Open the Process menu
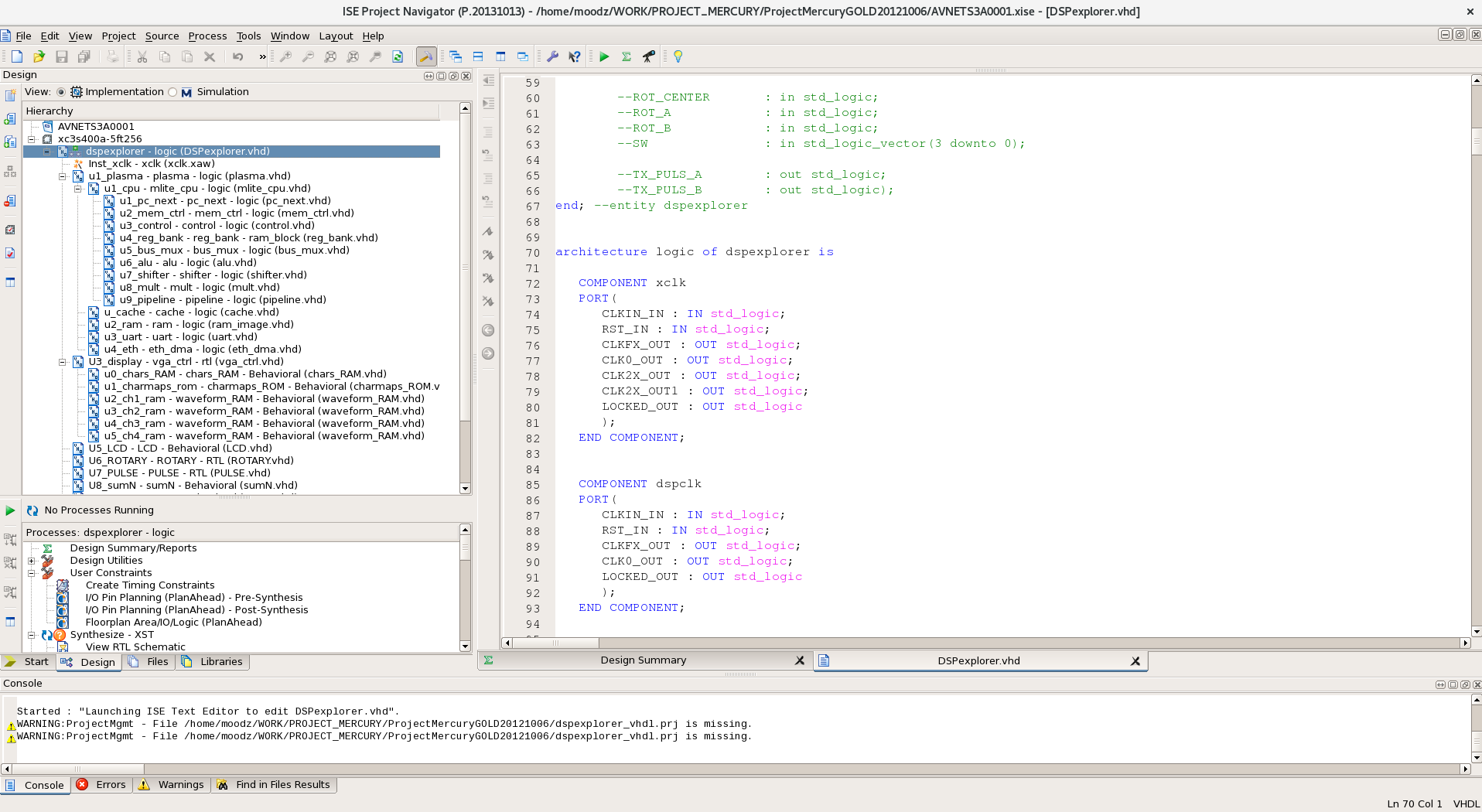 pyautogui.click(x=207, y=36)
